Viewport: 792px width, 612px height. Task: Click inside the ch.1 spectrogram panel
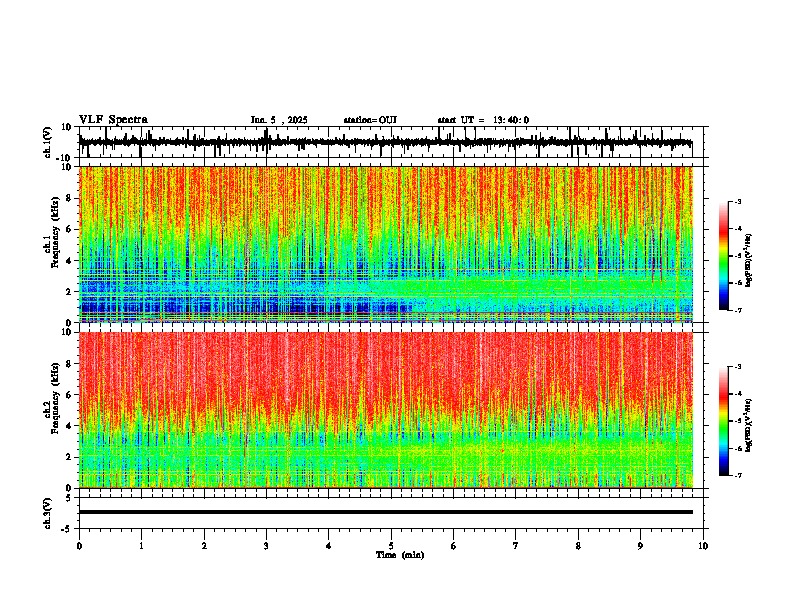click(385, 244)
